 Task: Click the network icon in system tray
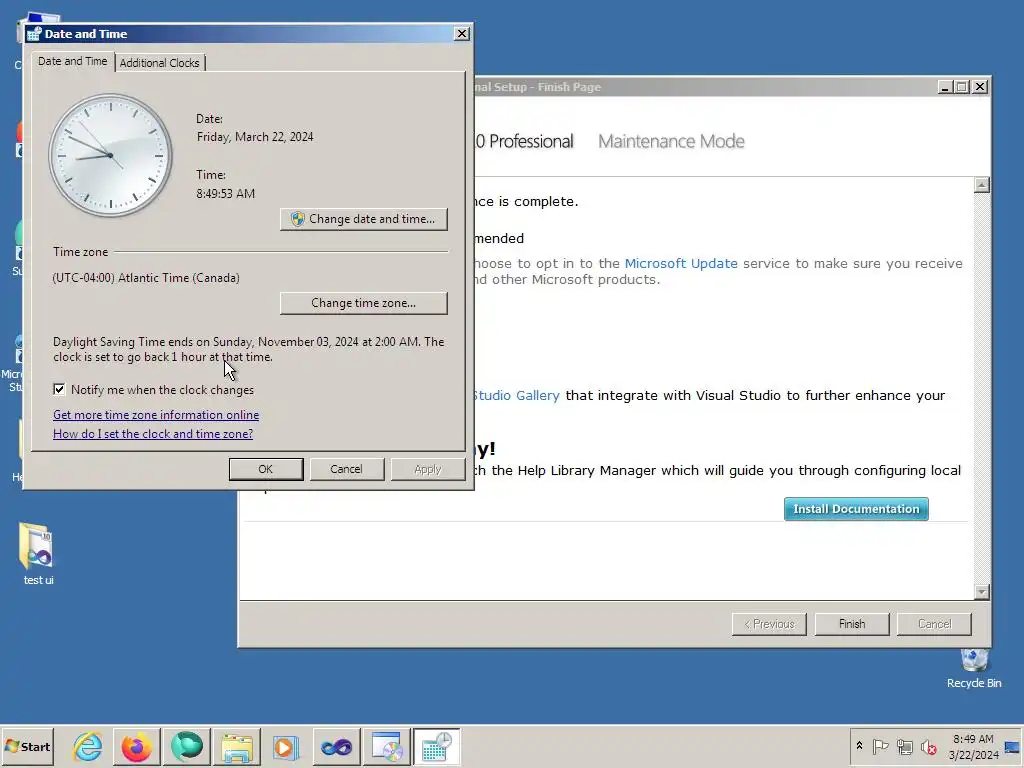[x=904, y=746]
